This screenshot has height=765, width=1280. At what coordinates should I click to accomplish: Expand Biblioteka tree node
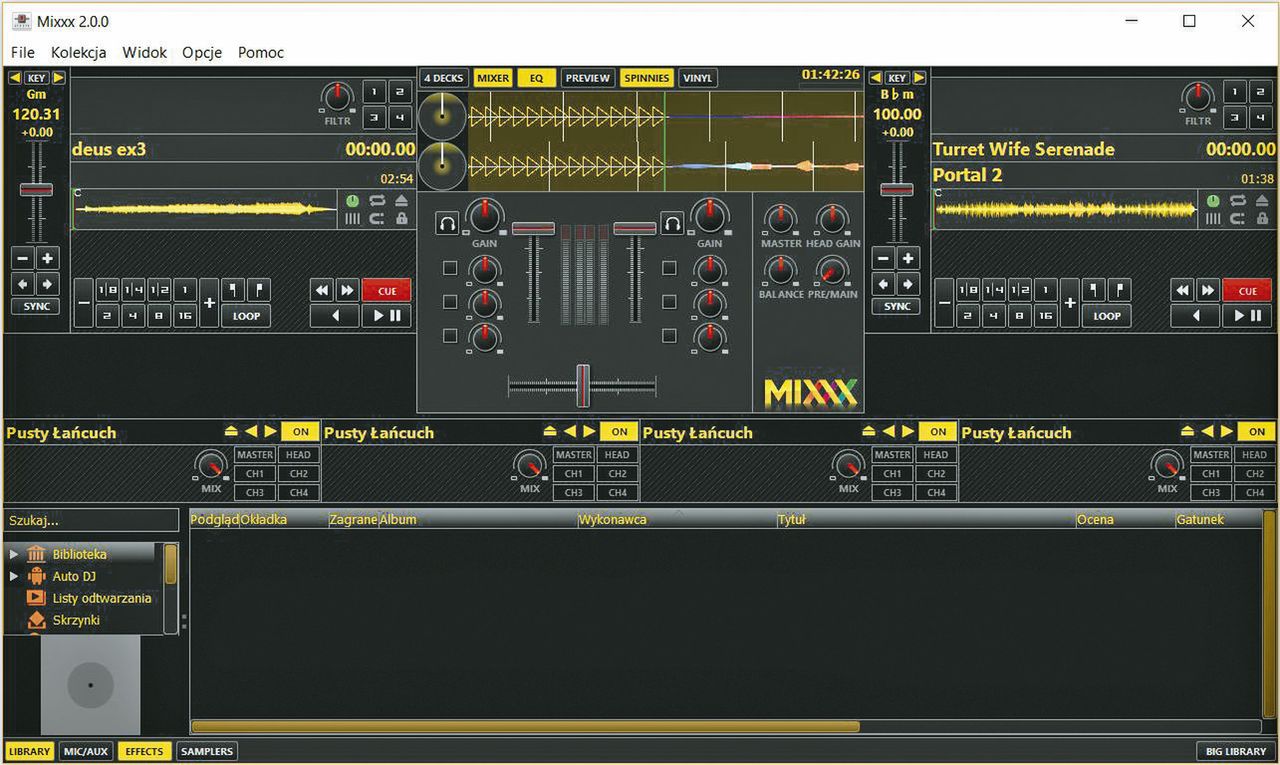pos(14,554)
